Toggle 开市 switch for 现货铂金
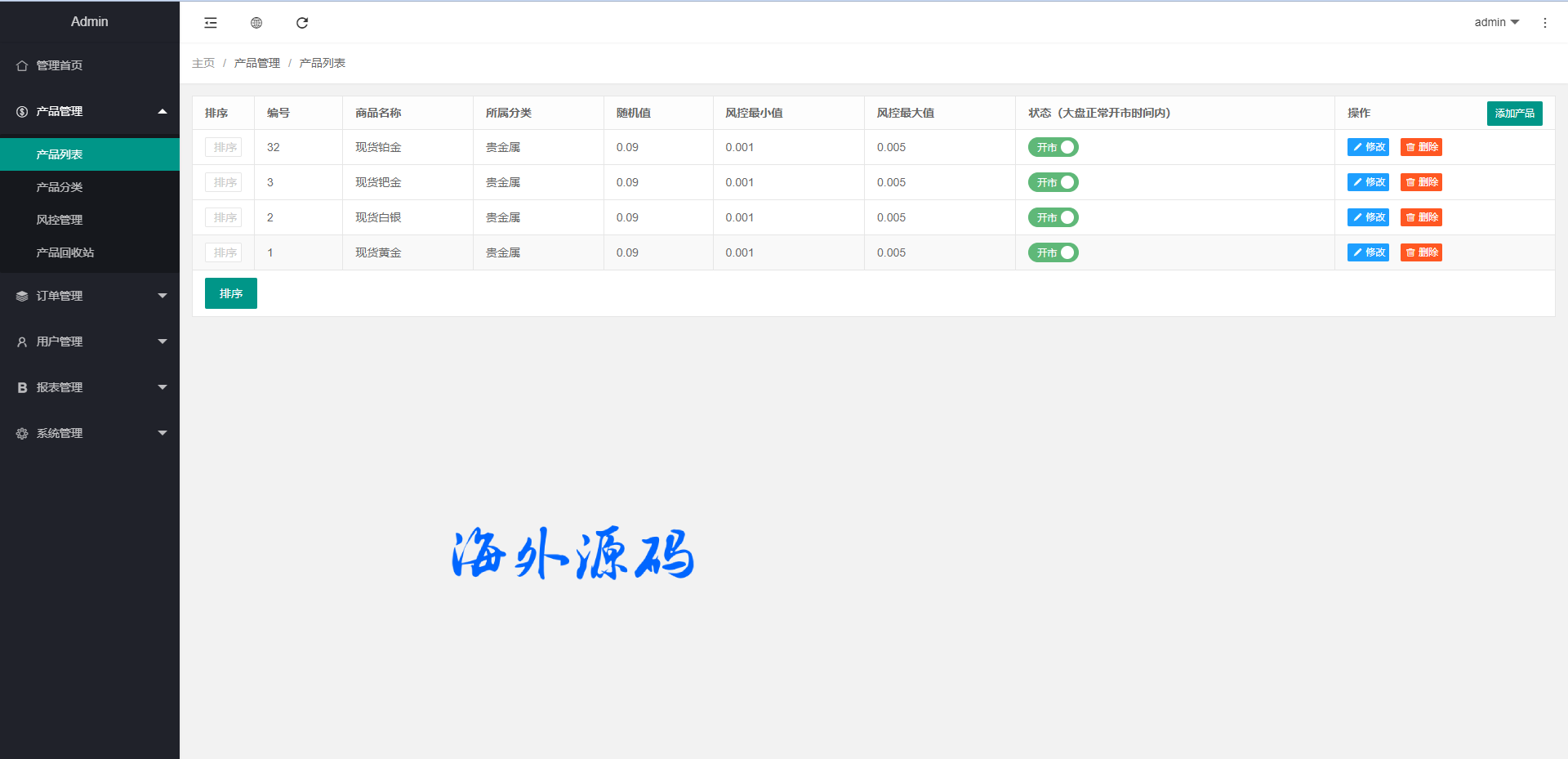1568x759 pixels. 1053,147
